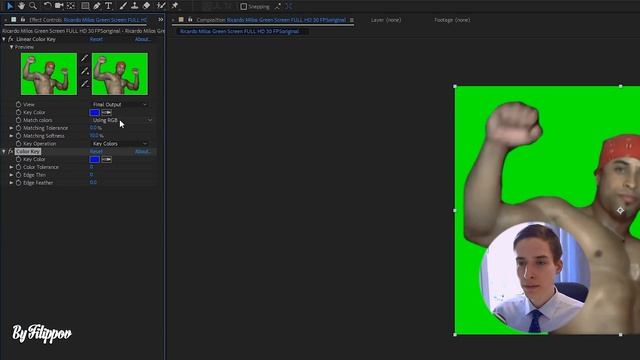Open Key Operation dropdown Key Colors
640x360 pixels.
[119, 144]
